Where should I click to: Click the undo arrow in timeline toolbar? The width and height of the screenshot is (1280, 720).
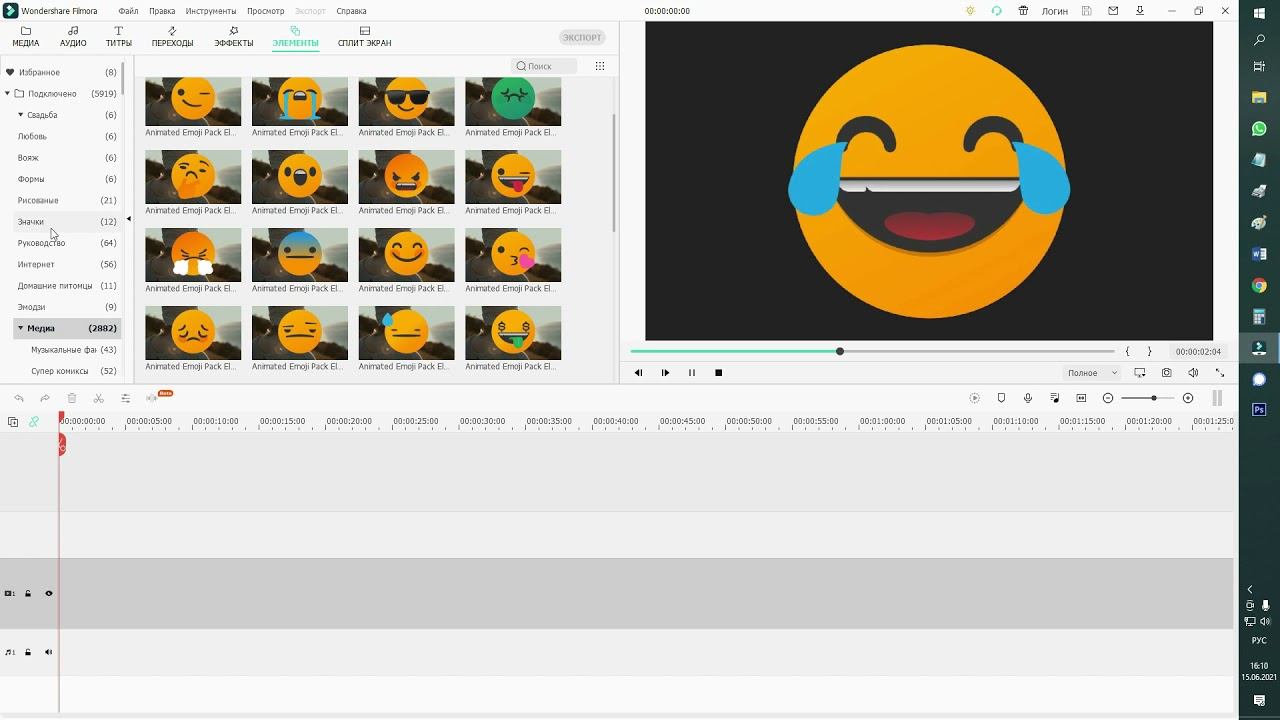pos(19,398)
